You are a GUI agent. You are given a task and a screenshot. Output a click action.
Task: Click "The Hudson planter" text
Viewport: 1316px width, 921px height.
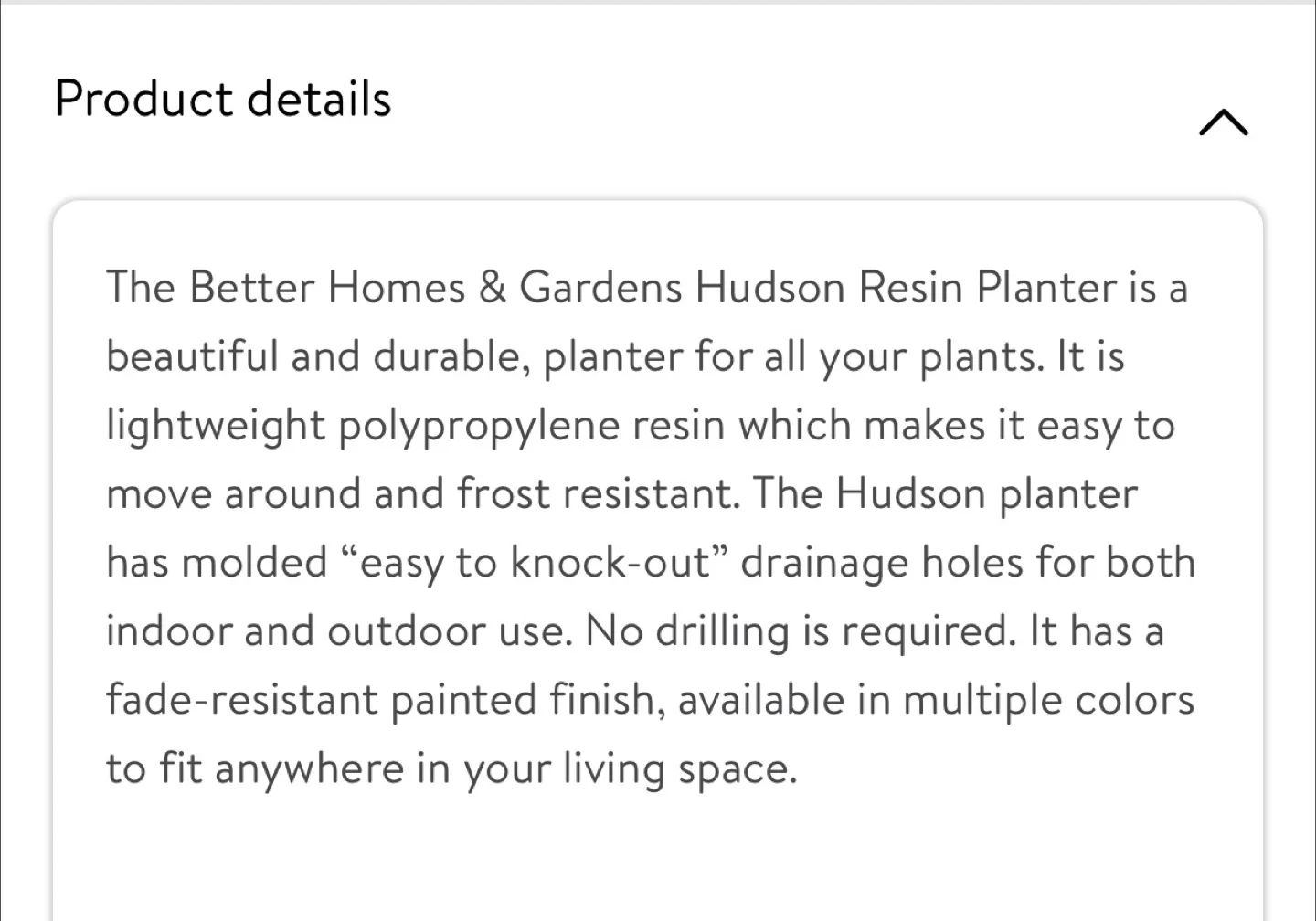coord(946,494)
